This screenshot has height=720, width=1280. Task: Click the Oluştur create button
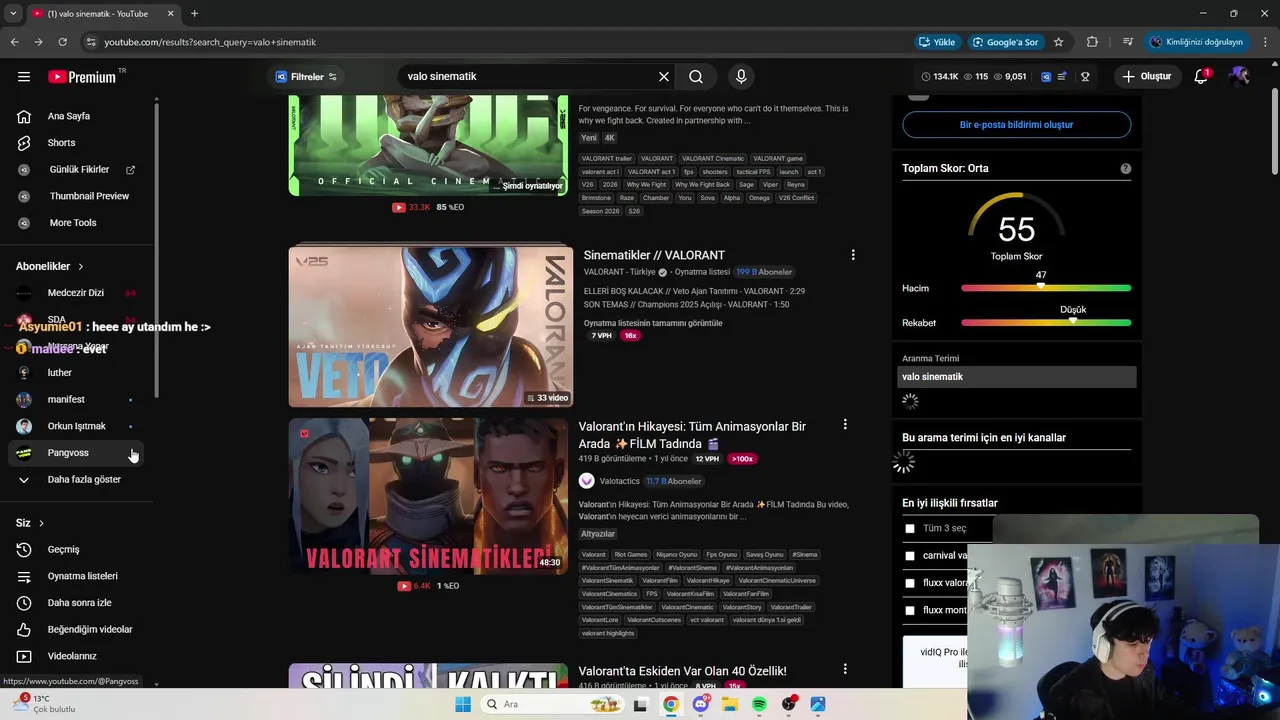click(1146, 76)
